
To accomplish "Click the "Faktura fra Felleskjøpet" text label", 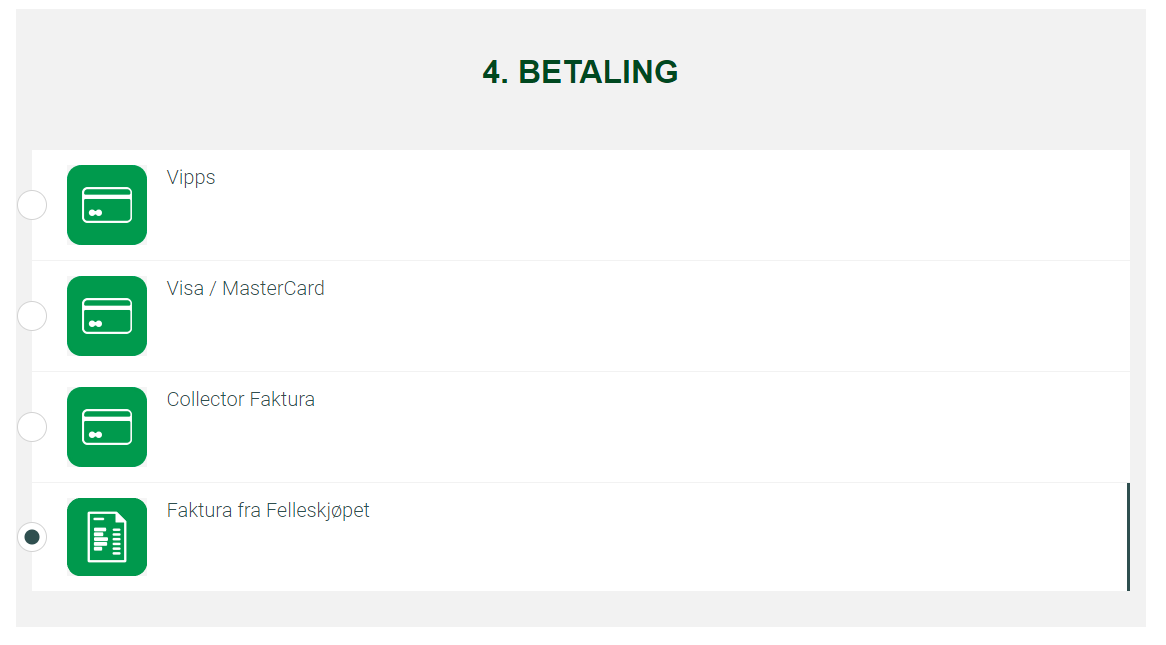I will point(268,511).
